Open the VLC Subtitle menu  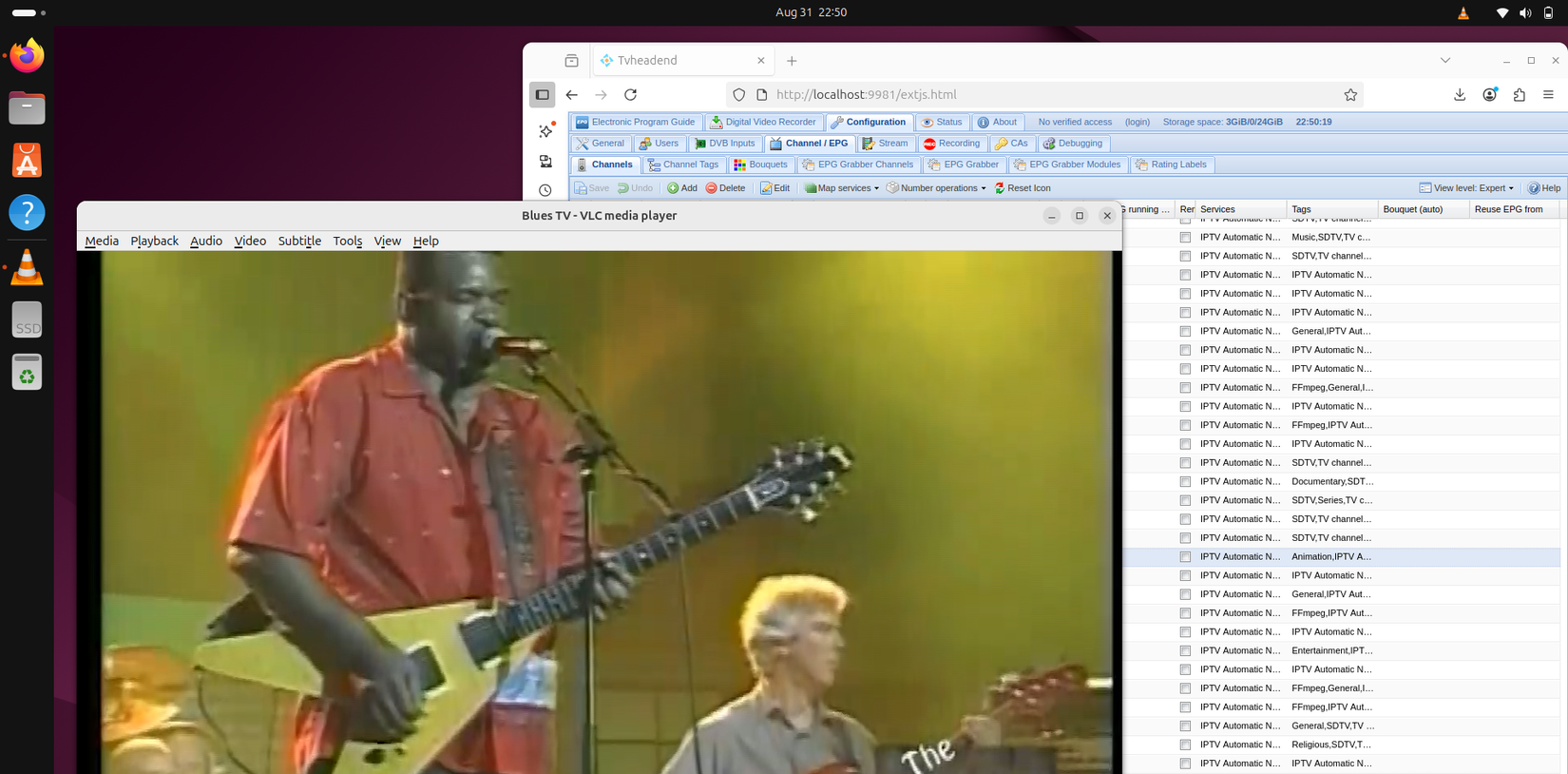[x=299, y=242]
